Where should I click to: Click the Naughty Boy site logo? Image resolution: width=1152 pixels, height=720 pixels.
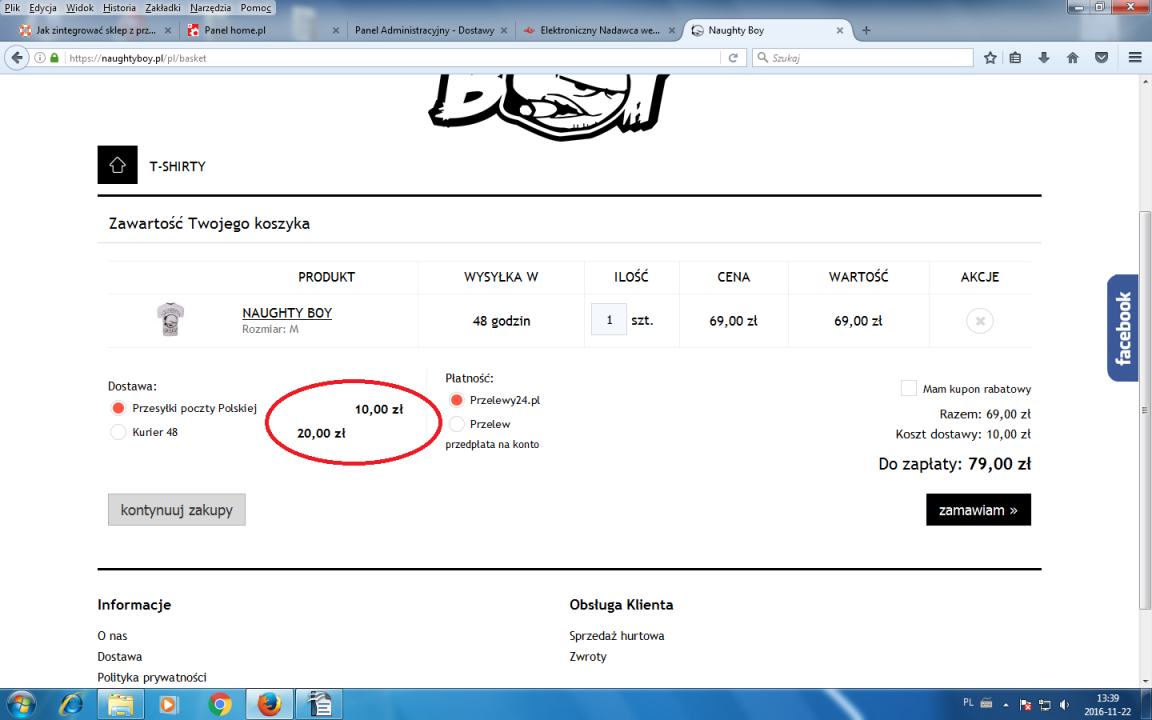tap(547, 107)
